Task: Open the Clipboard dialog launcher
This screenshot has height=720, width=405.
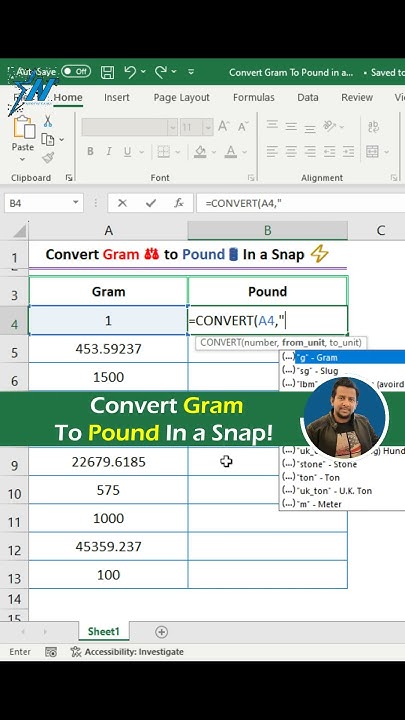Action: [69, 178]
